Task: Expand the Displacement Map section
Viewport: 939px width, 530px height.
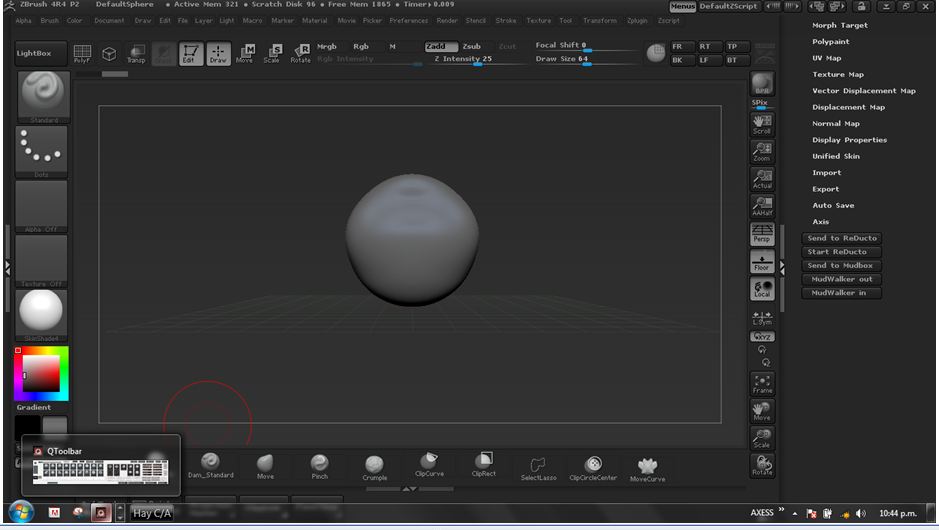Action: [848, 107]
